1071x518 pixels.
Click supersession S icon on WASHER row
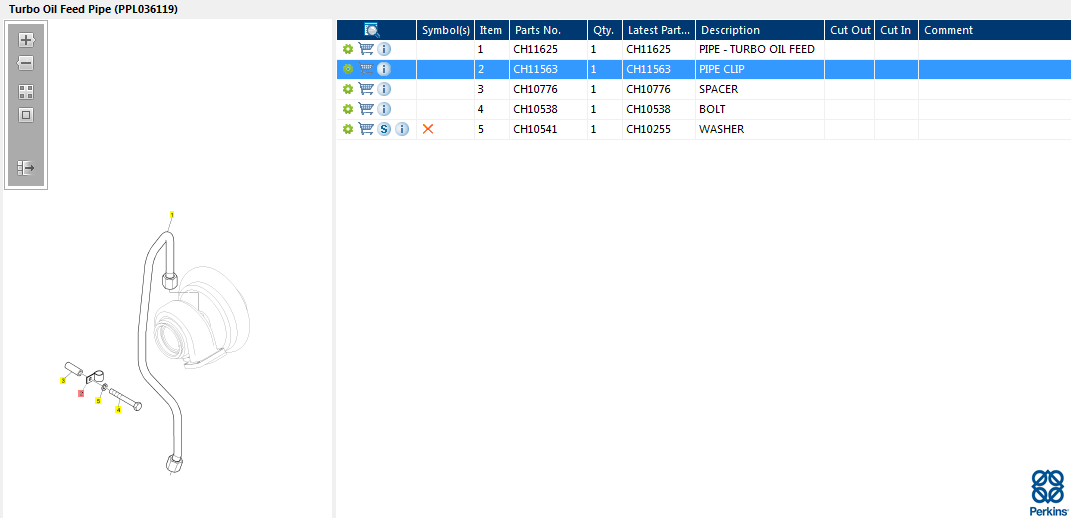tap(384, 128)
